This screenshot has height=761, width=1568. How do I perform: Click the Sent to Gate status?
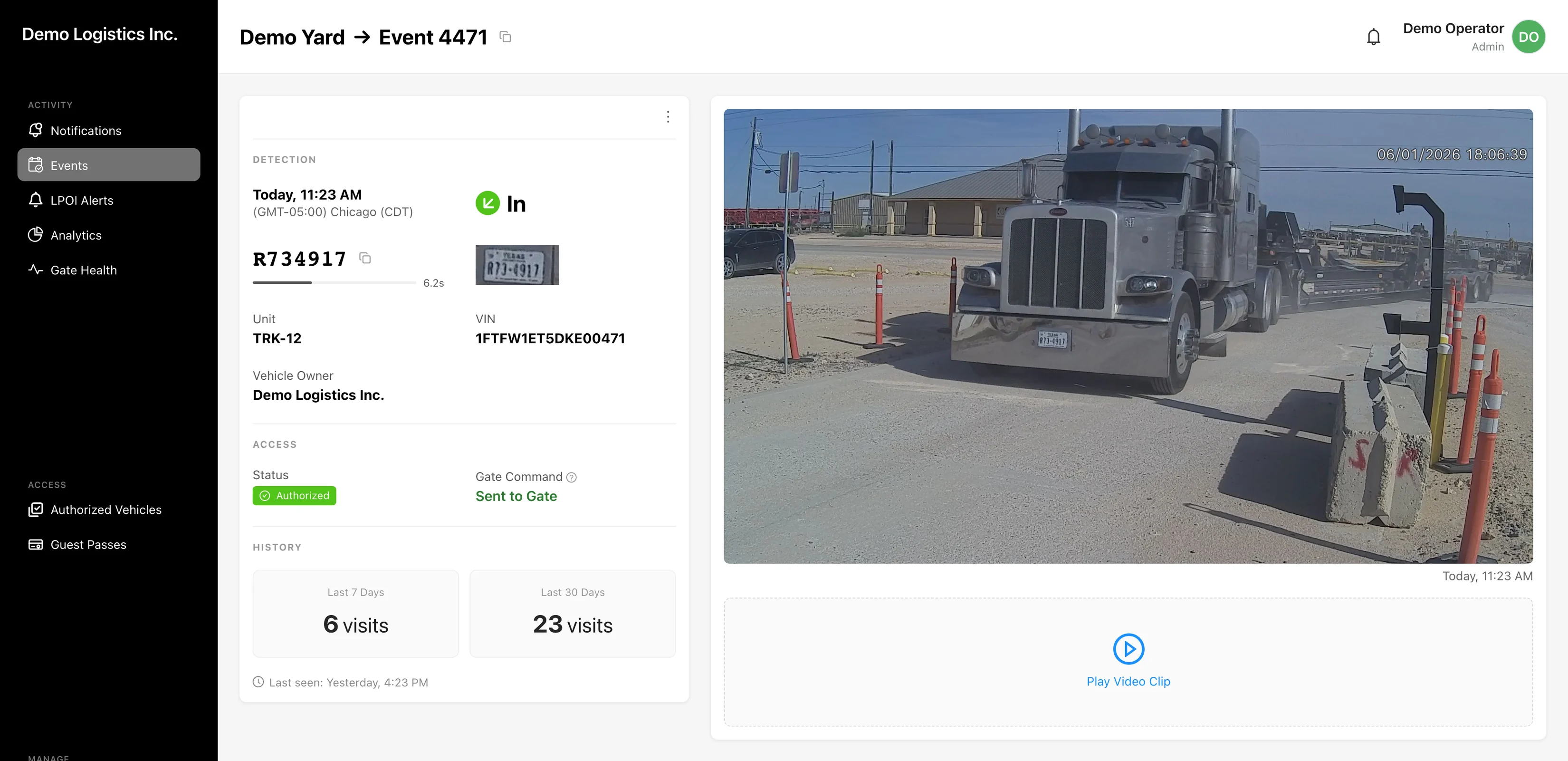point(516,496)
